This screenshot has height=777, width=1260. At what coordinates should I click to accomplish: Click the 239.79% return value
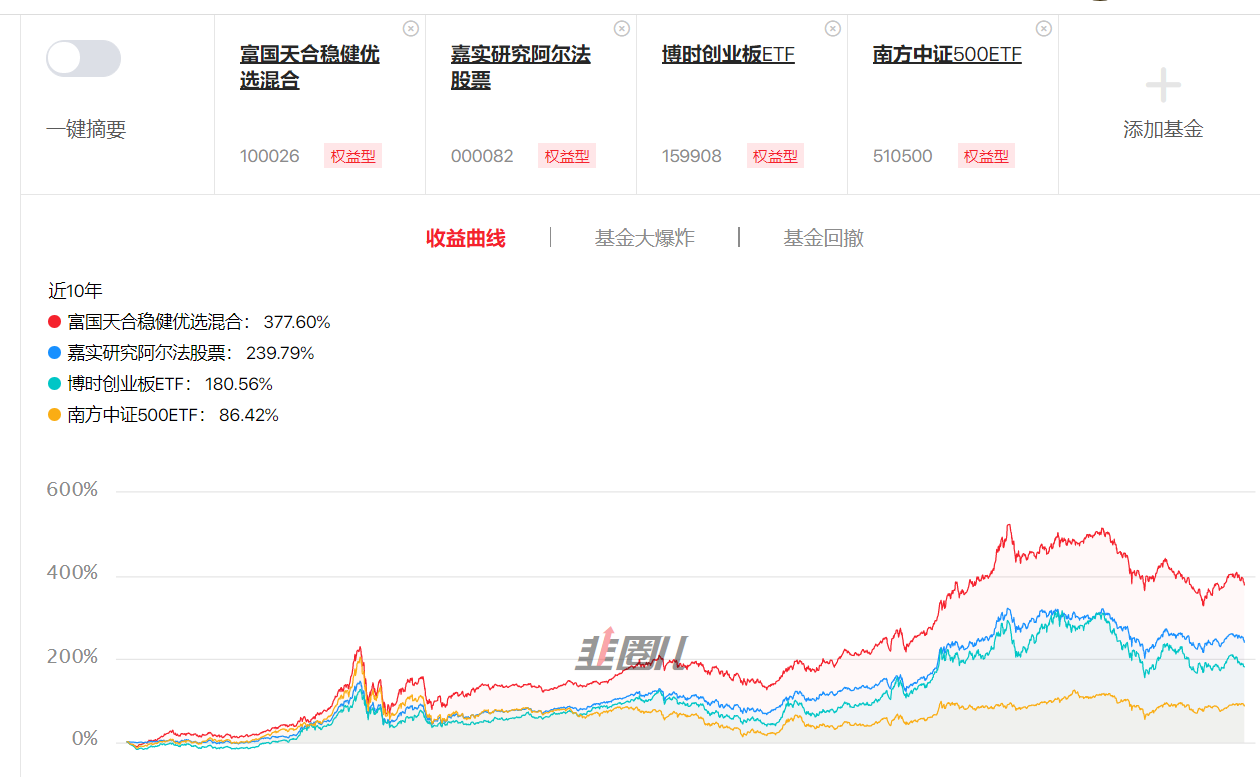281,353
